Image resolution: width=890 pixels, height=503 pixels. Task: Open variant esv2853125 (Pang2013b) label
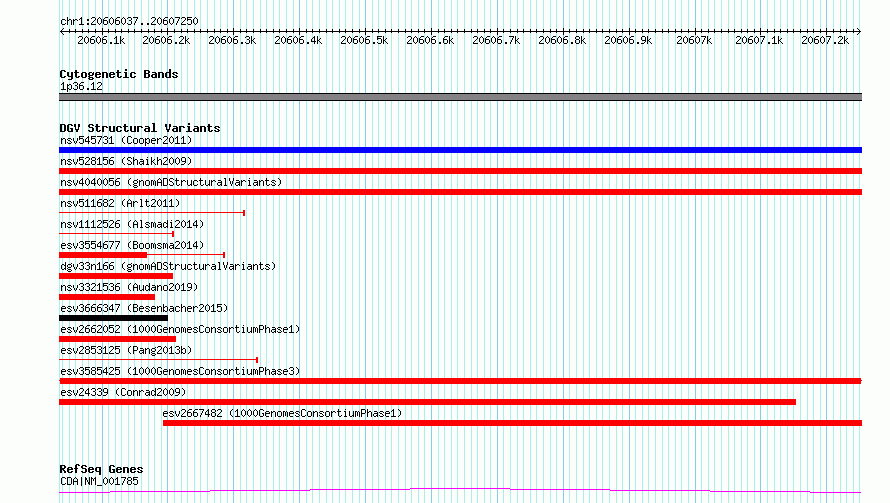126,350
